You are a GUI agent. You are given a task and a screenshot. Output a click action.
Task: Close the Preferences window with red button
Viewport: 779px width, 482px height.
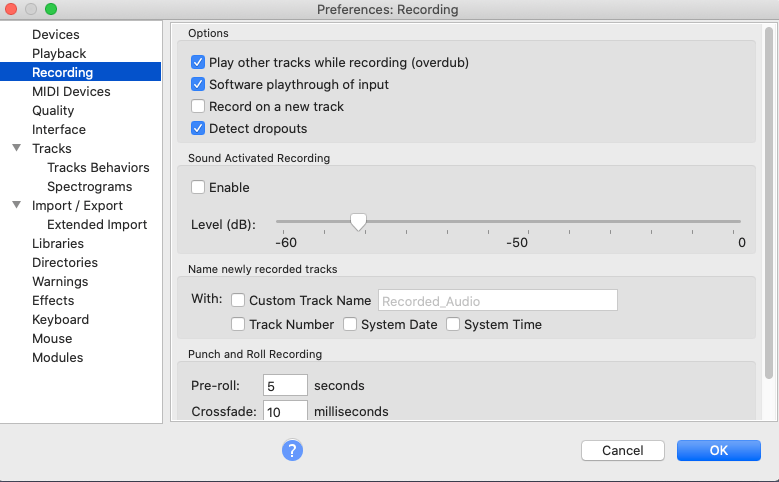[11, 9]
